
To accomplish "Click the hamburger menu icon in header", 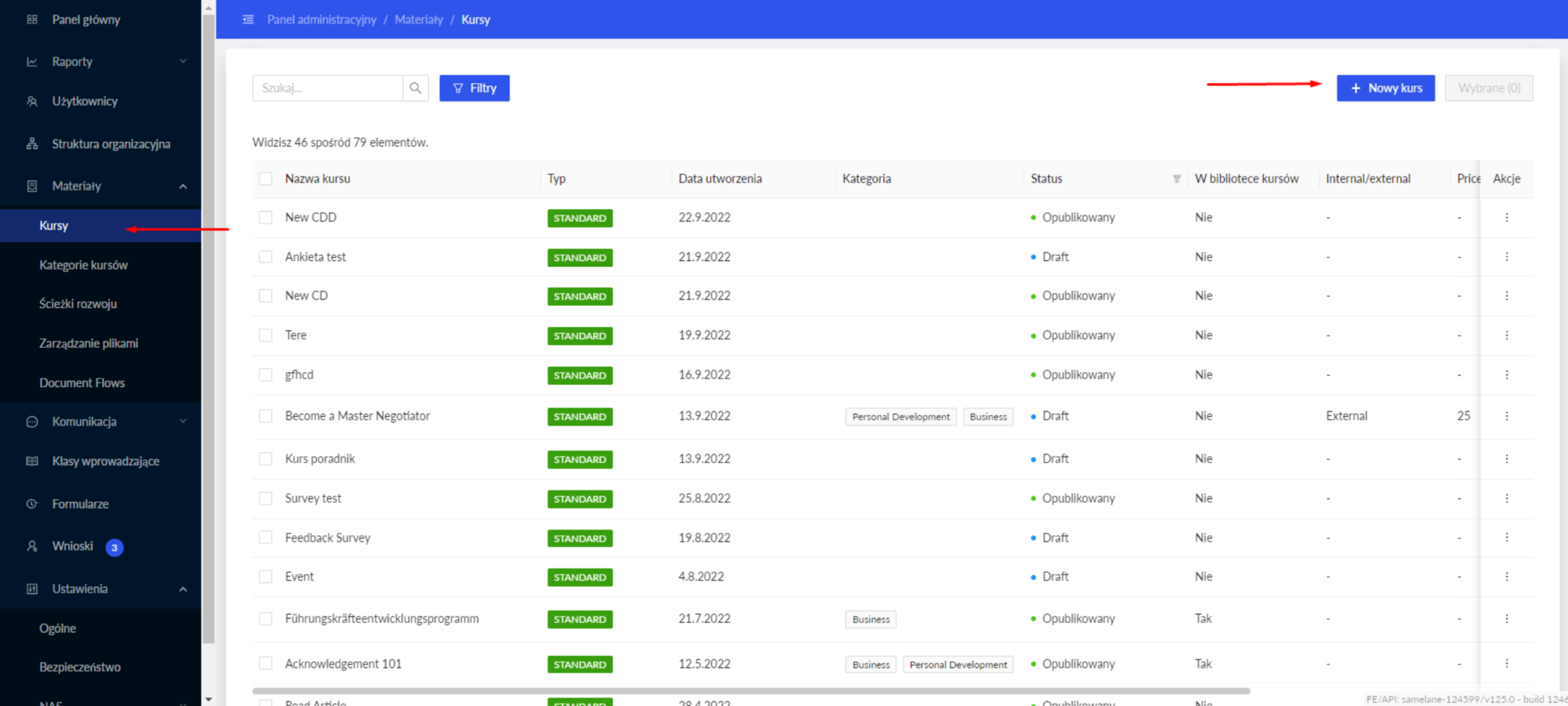I will coord(249,20).
